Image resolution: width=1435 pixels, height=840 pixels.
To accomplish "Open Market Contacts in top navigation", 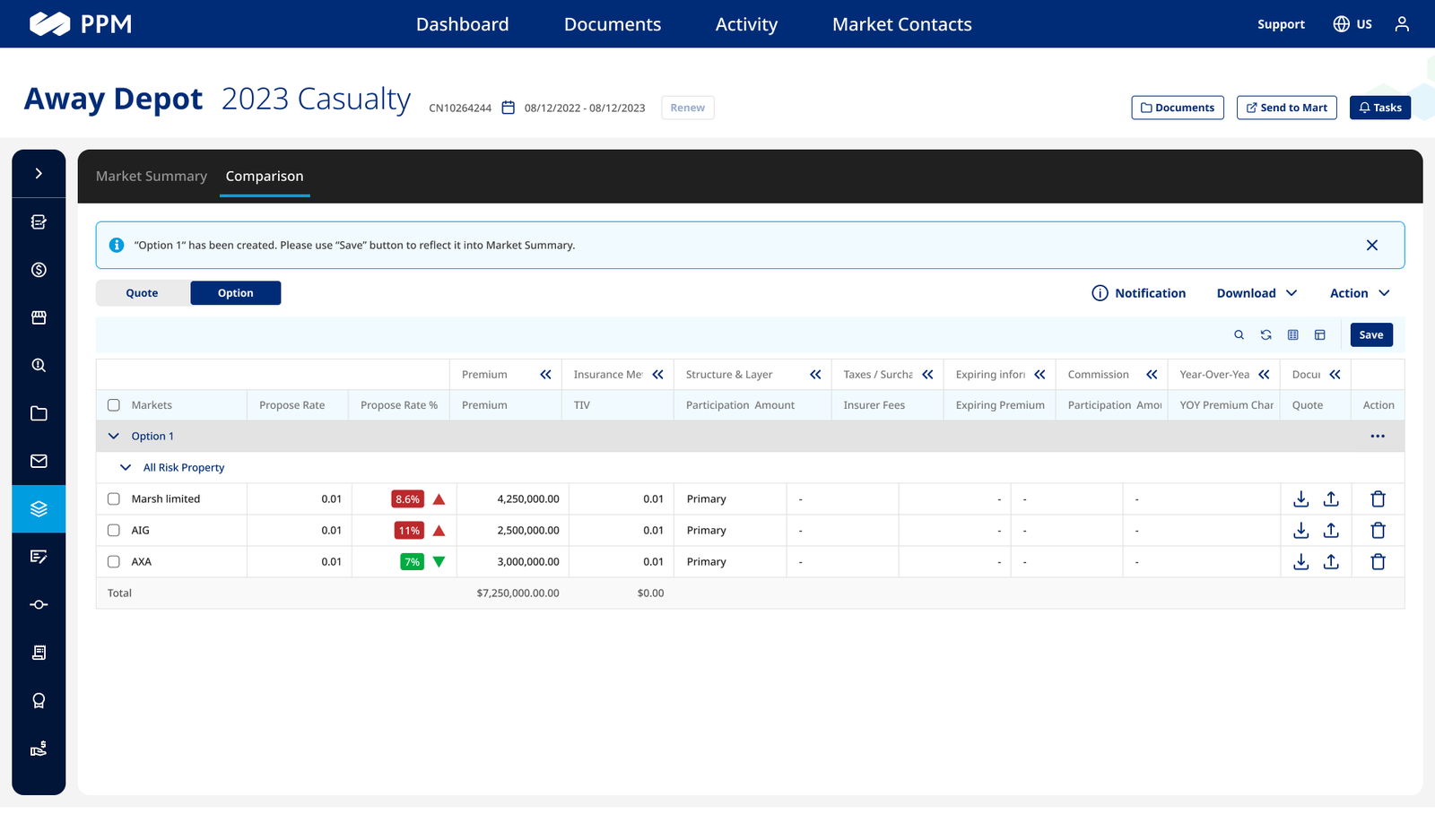I will tap(902, 24).
